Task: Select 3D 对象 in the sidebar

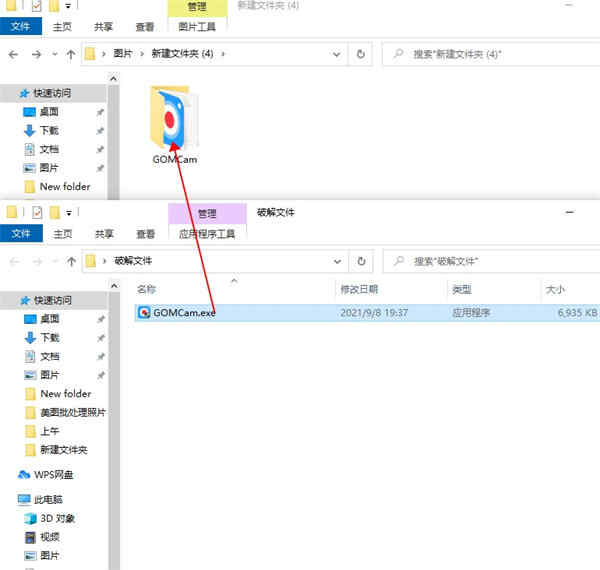Action: coord(57,518)
